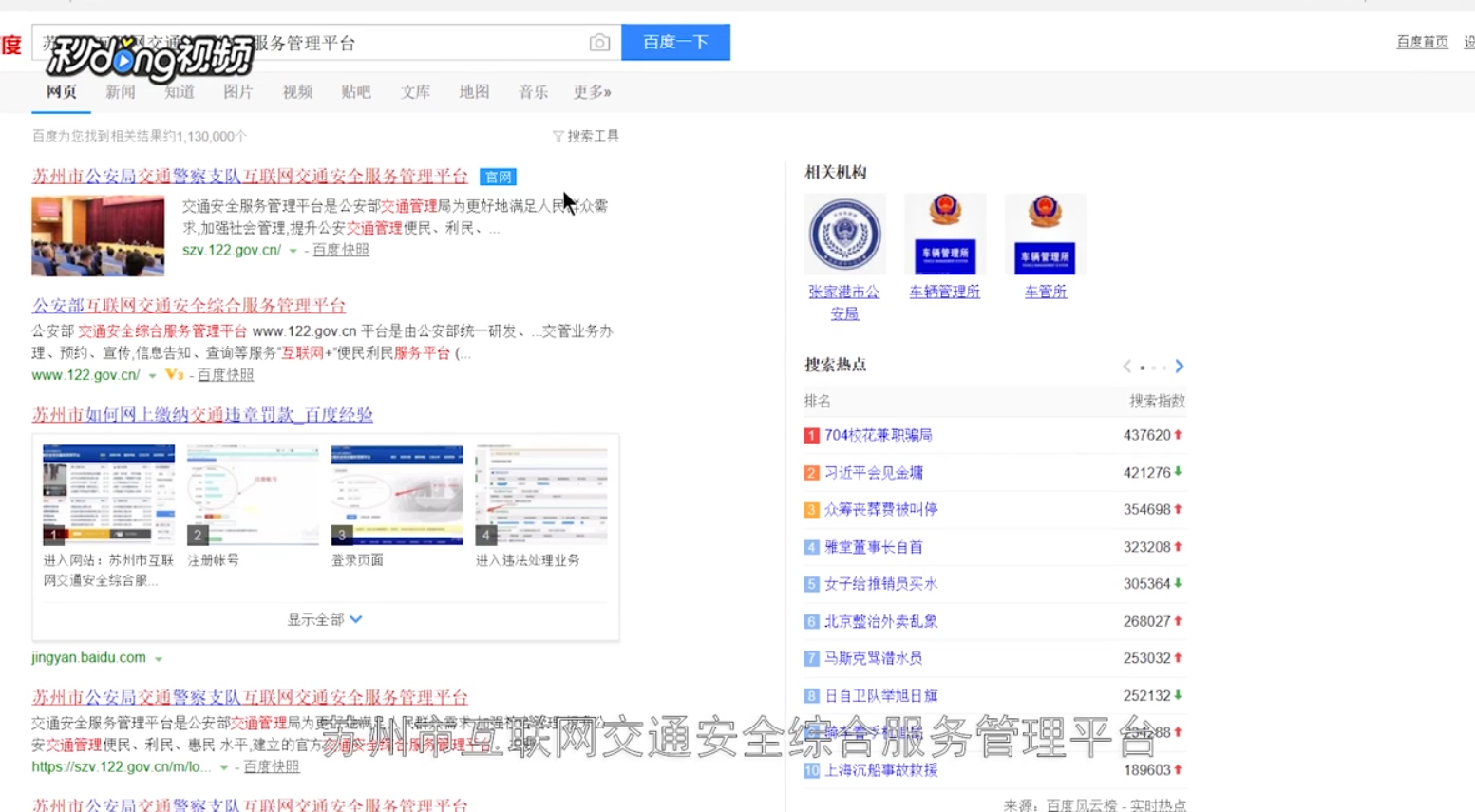The height and width of the screenshot is (812, 1475).
Task: Open the first 苏州市公安局交通警察支队 result link
Action: tap(250, 176)
